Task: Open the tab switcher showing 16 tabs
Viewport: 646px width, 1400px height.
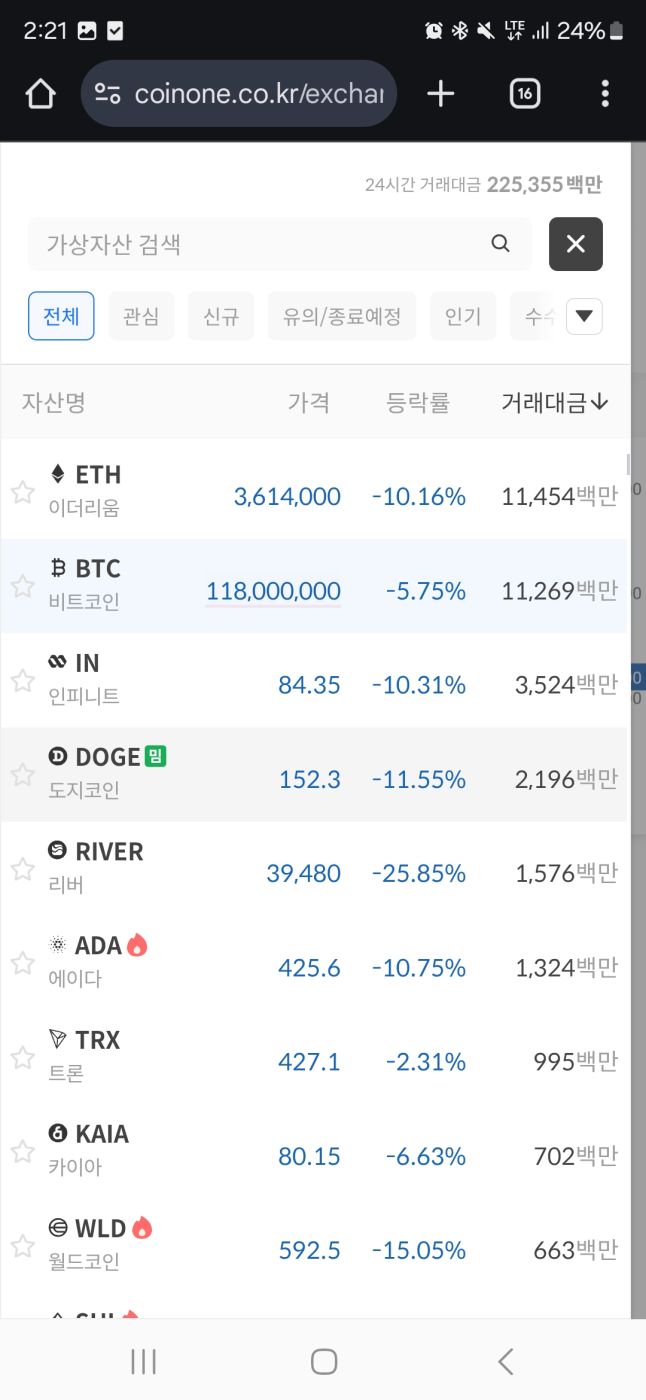Action: point(525,94)
